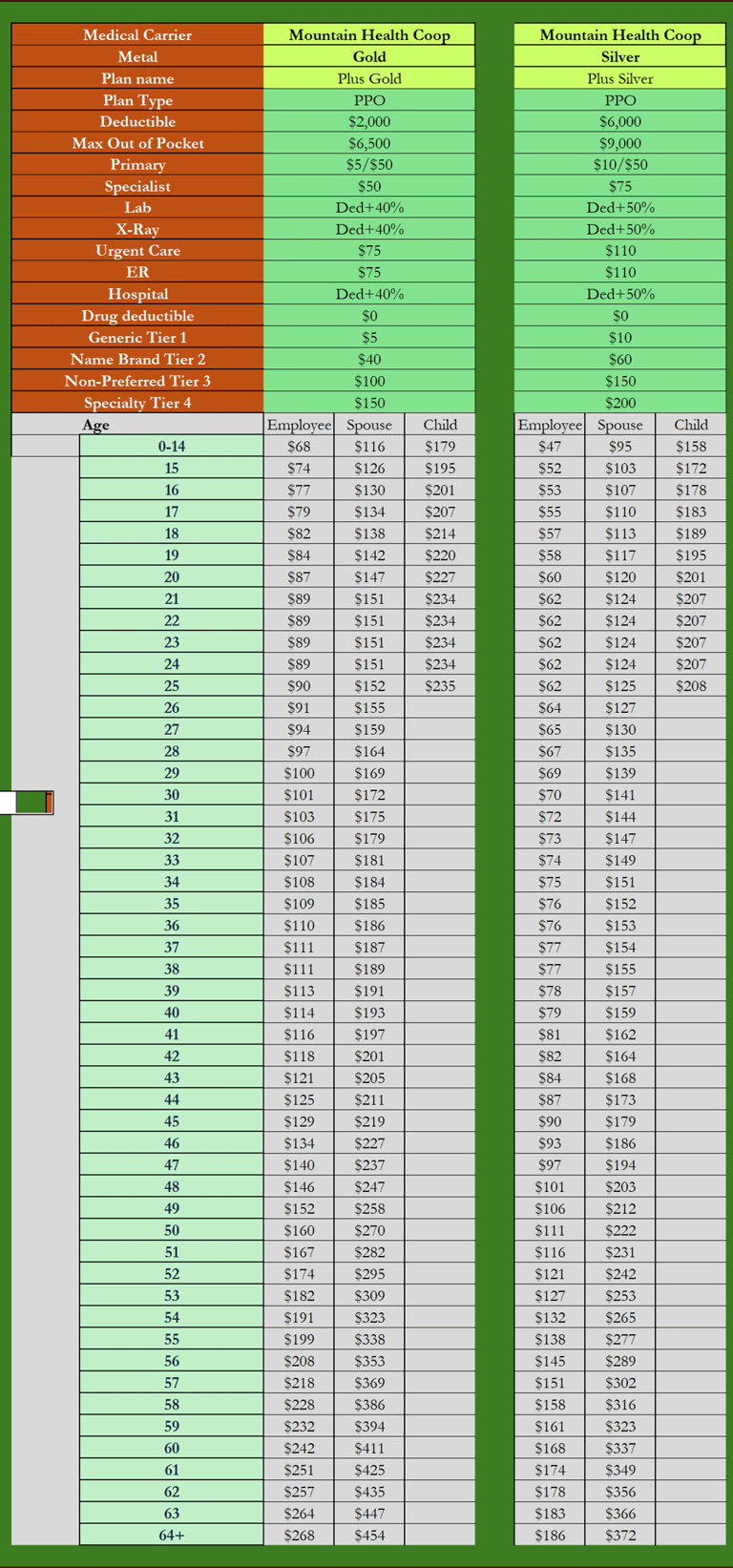Click the Gold Hospital "Ded+40%" cell
This screenshot has width=733, height=1568.
click(x=369, y=294)
